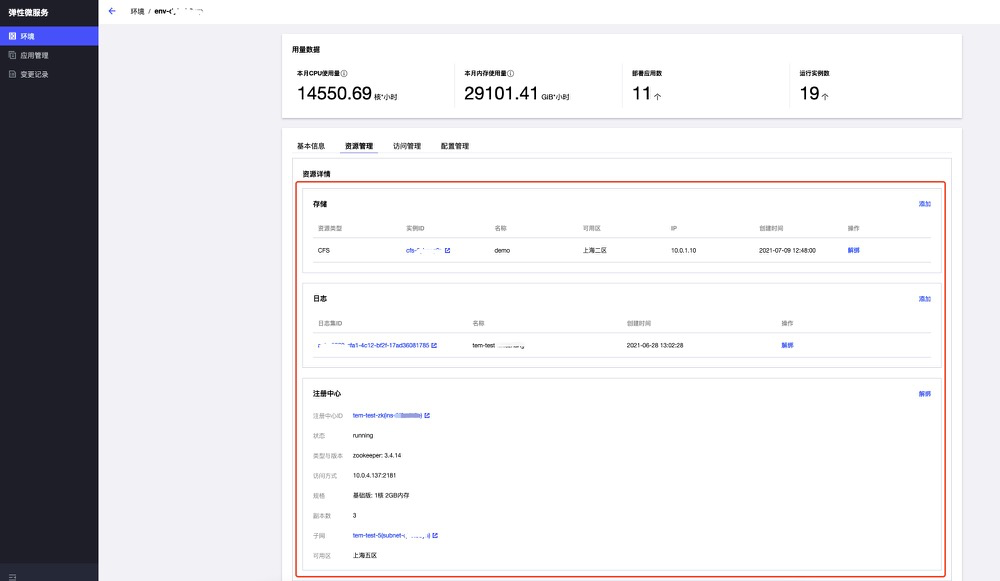Click the back arrow beside 环境 breadcrumb
This screenshot has width=1000, height=581.
[x=111, y=11]
